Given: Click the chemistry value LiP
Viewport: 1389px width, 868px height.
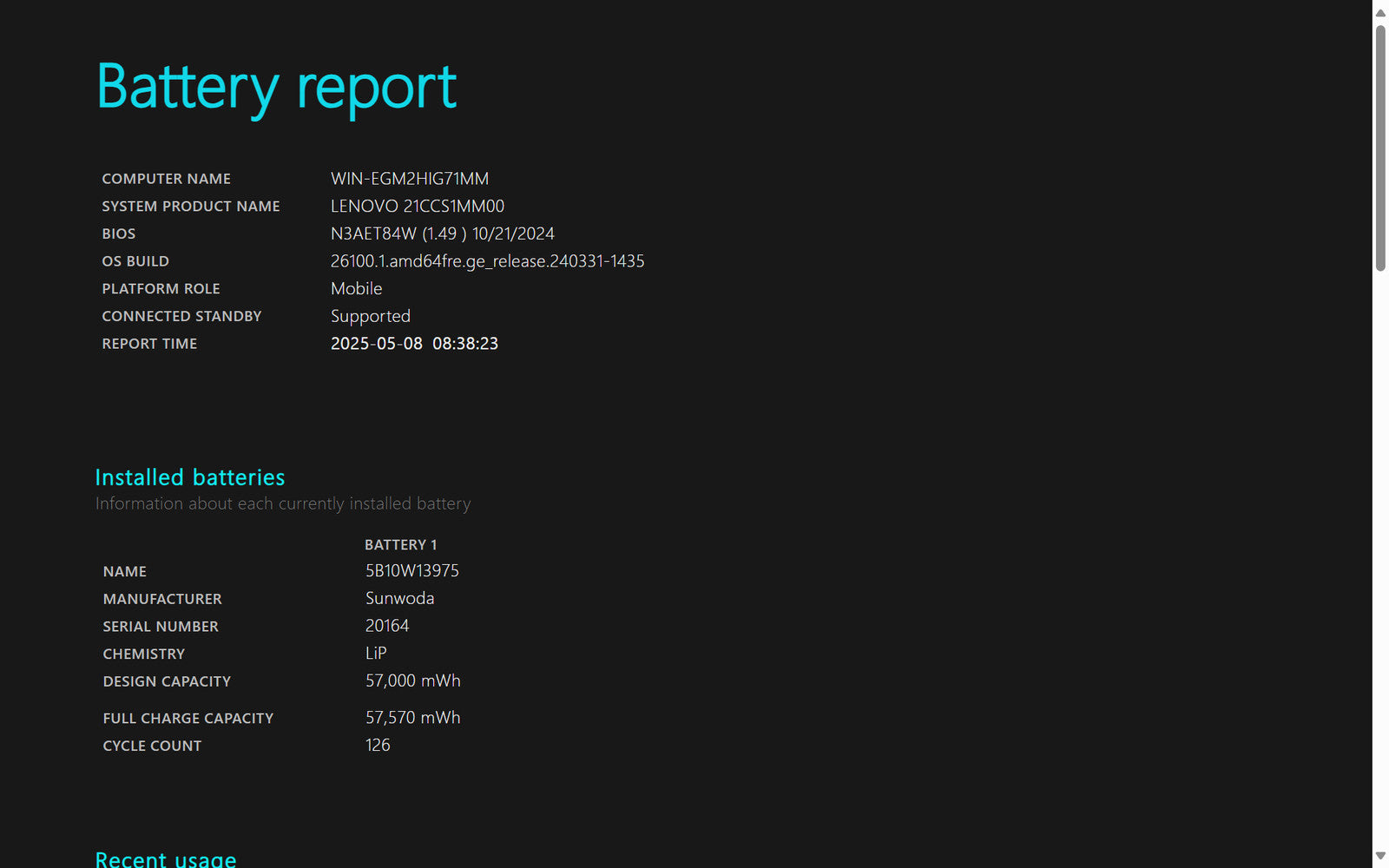Looking at the screenshot, I should [376, 654].
